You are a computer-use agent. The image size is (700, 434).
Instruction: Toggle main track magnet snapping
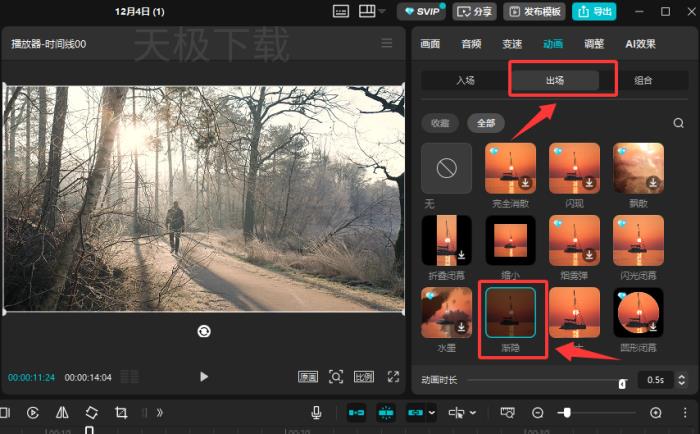pos(356,412)
